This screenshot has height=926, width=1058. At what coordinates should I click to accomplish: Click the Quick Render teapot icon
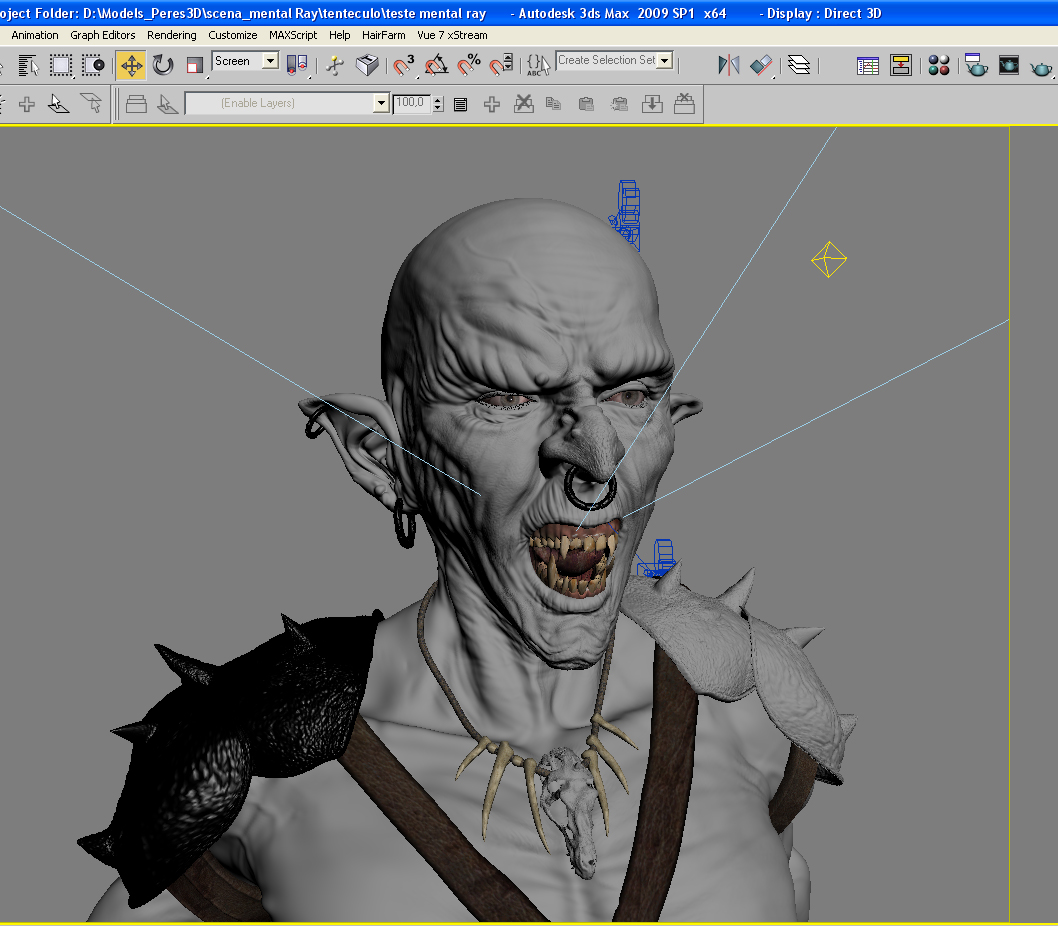click(1041, 67)
